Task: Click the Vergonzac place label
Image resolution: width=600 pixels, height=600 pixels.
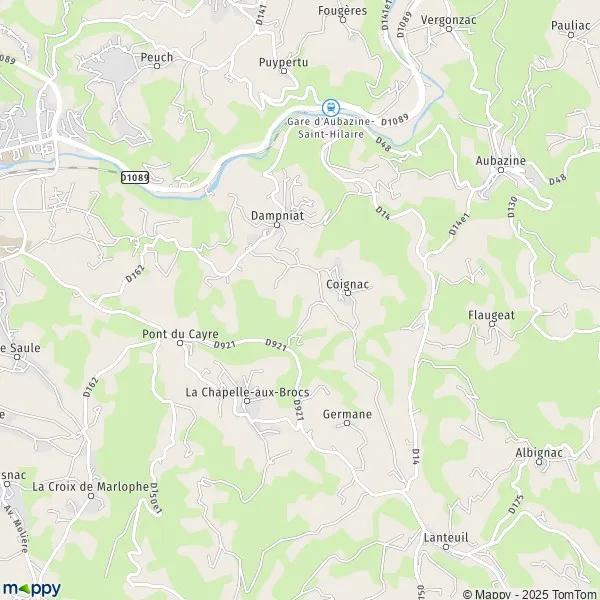Action: click(448, 20)
